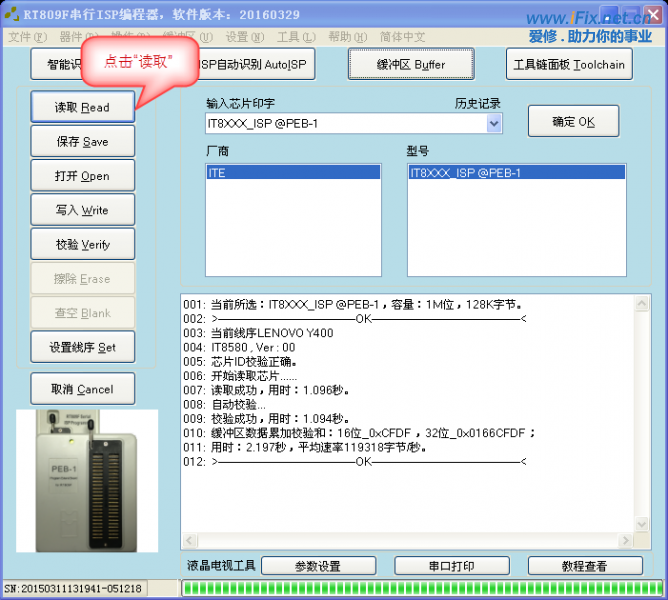Viewport: 668px width, 600px height.
Task: Click the 读取 Read button
Action: pos(82,107)
